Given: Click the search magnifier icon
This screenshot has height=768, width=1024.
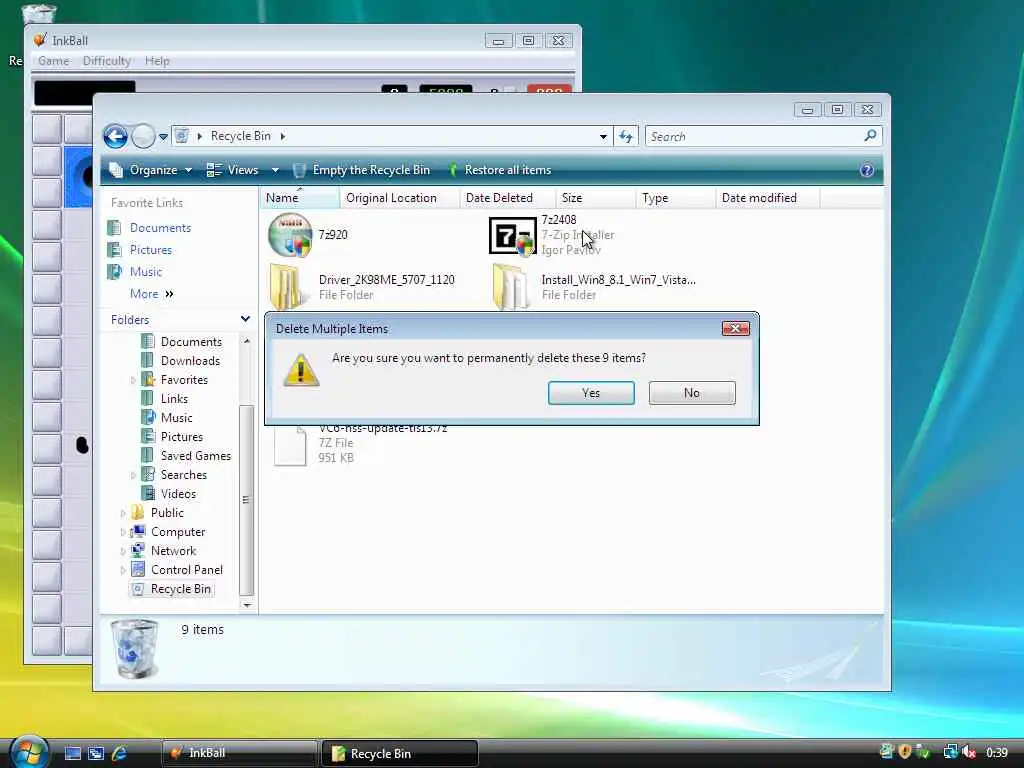Looking at the screenshot, I should pos(870,136).
